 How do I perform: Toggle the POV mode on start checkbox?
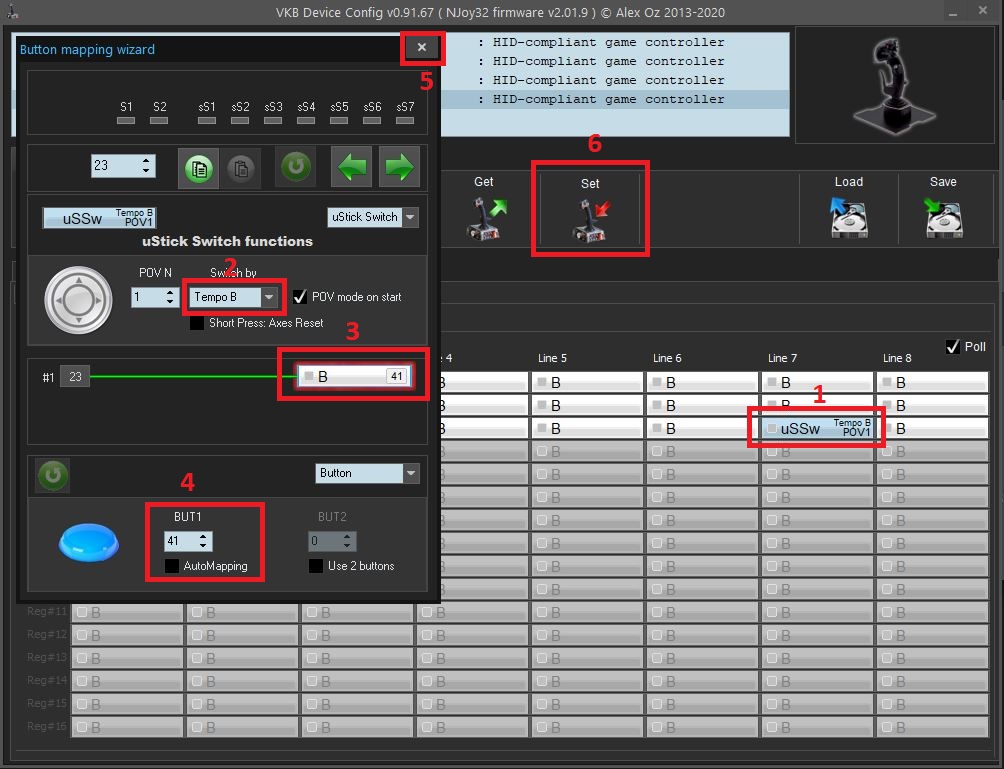coord(300,297)
